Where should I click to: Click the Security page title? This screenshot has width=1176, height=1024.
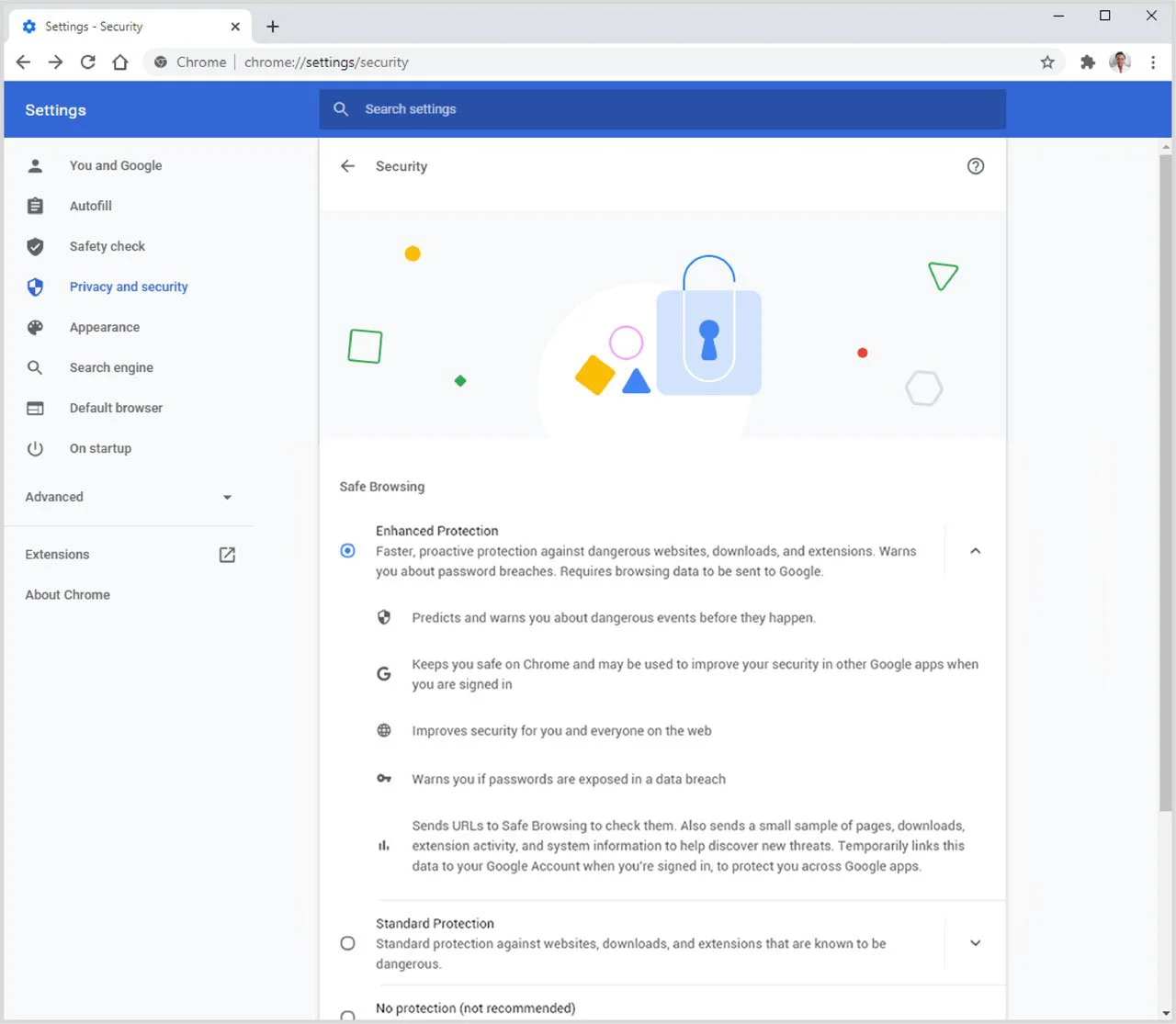(x=401, y=166)
